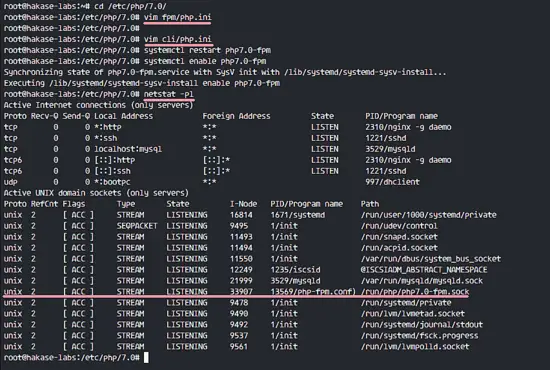Image resolution: width=550 pixels, height=370 pixels.
Task: Click the '/run/user/1000/systemd/private' path
Action: tap(429, 215)
